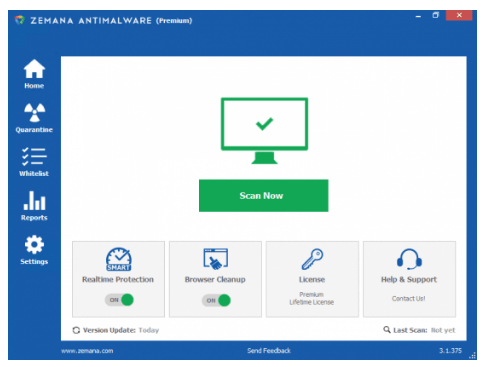484x367 pixels.
Task: Select the Quarantine label in sidebar
Action: click(x=34, y=130)
